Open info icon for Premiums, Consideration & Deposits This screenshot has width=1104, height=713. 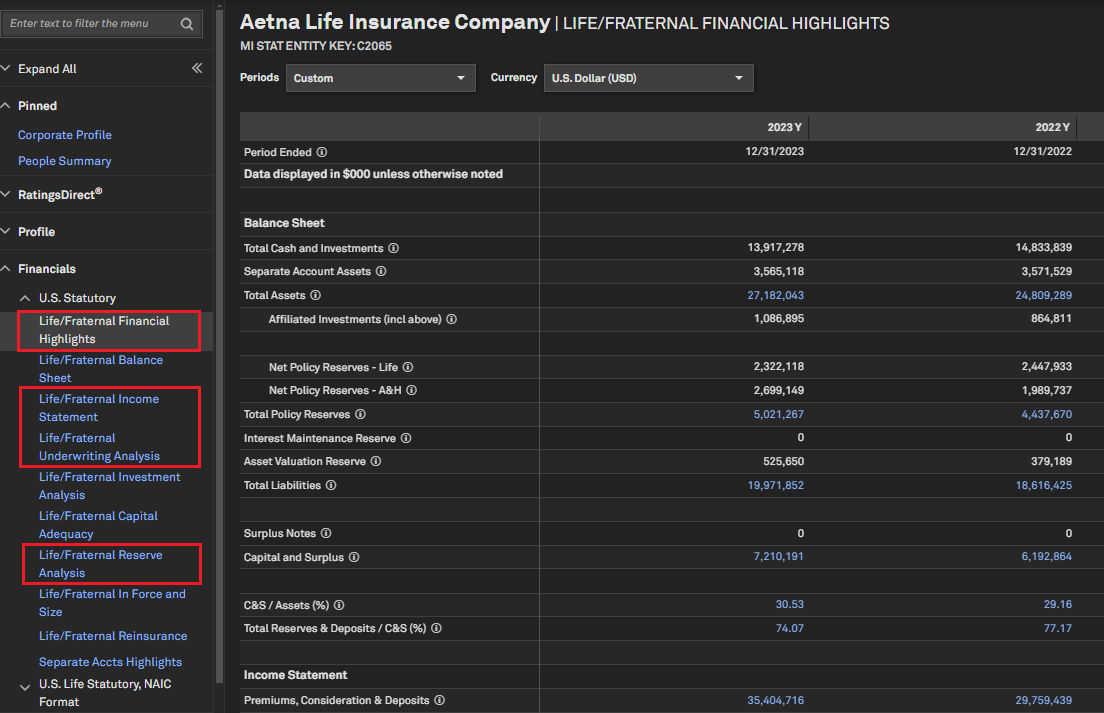tap(439, 700)
